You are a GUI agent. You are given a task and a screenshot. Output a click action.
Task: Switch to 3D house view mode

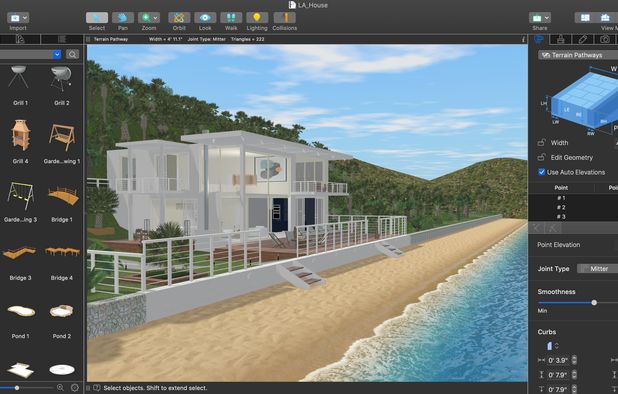tap(605, 18)
